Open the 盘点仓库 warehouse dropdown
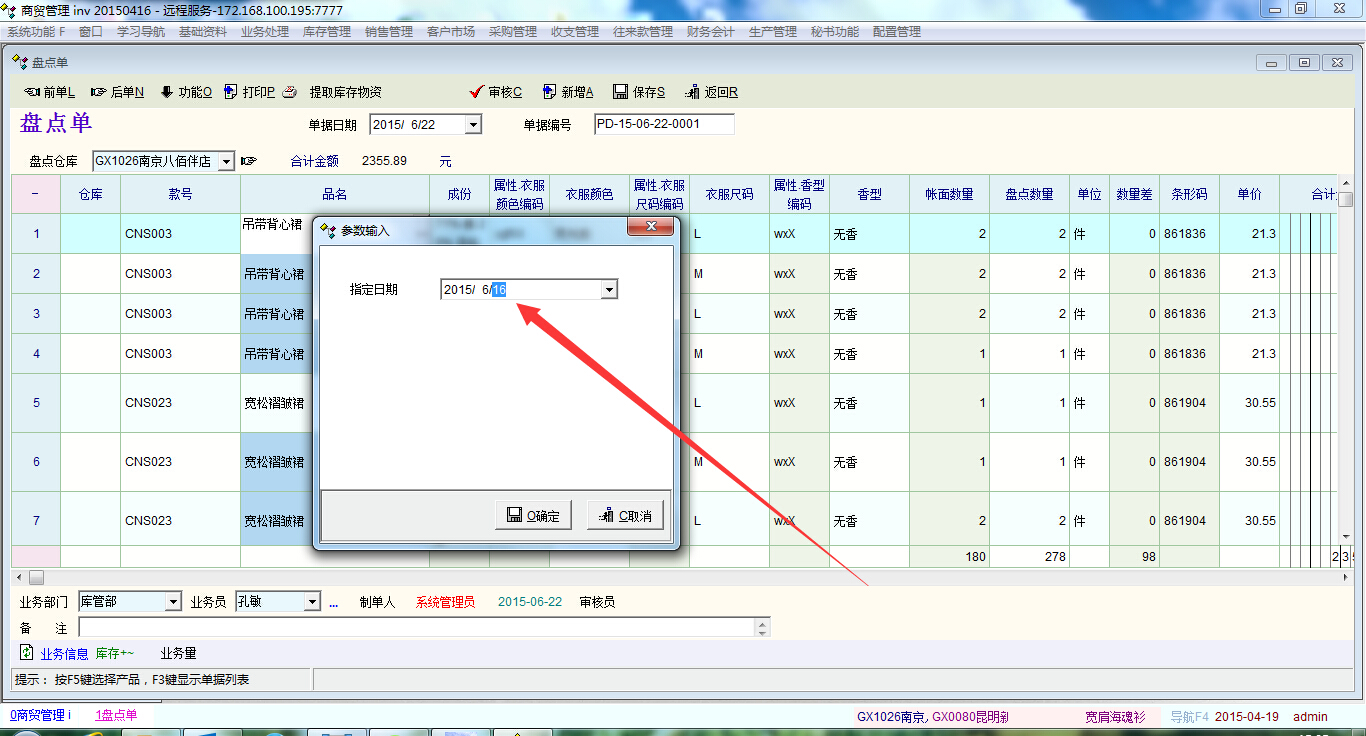This screenshot has height=736, width=1366. pyautogui.click(x=226, y=161)
